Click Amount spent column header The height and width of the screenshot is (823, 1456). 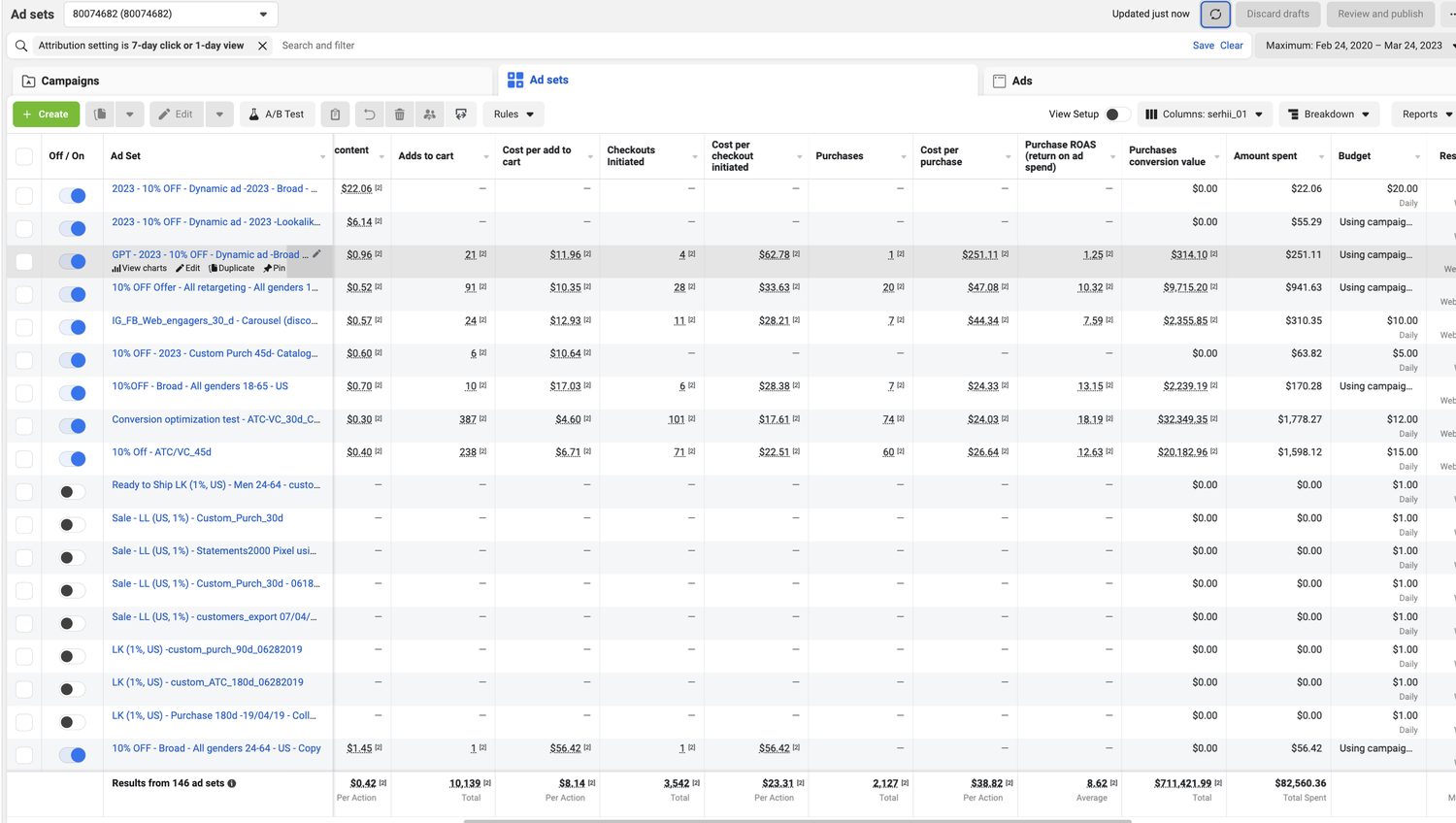pyautogui.click(x=1265, y=156)
